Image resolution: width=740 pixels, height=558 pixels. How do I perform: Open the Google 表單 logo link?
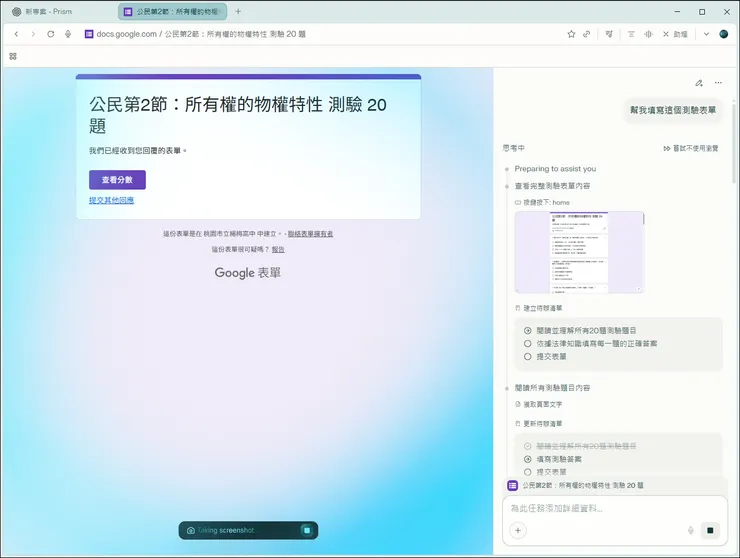pyautogui.click(x=248, y=272)
